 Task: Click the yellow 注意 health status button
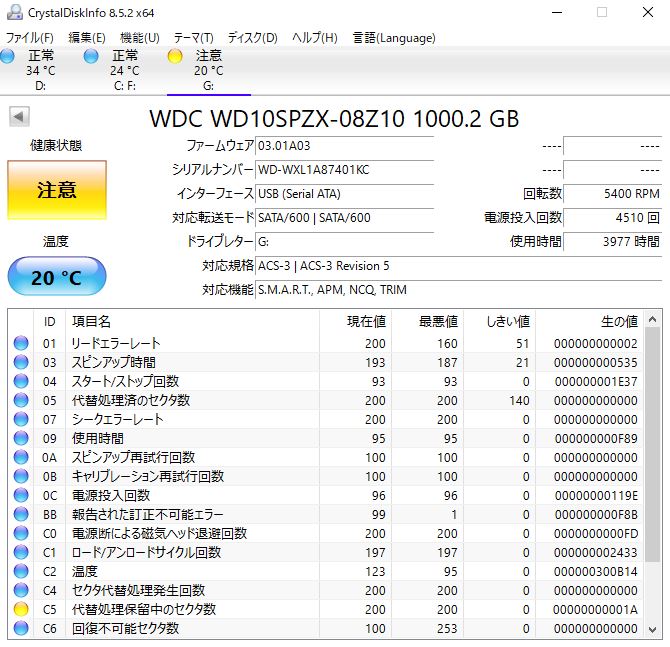point(57,190)
